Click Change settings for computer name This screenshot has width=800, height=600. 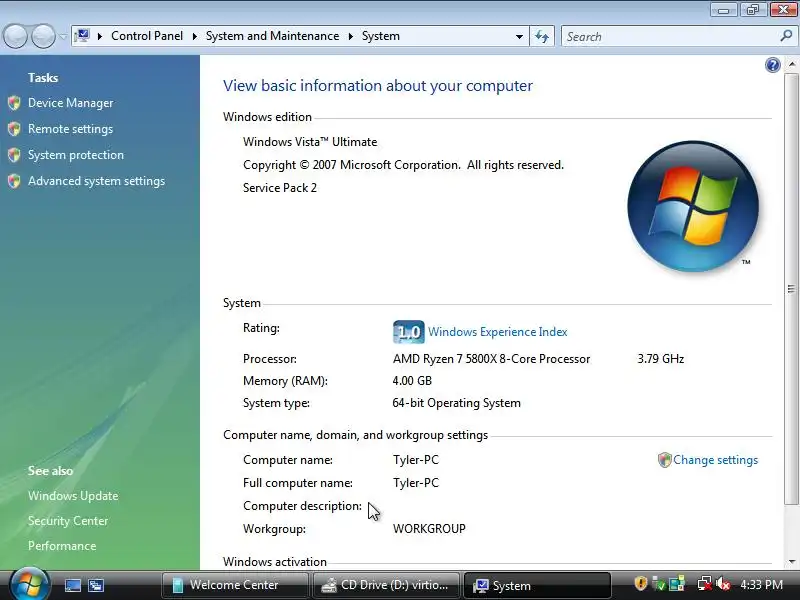point(715,460)
